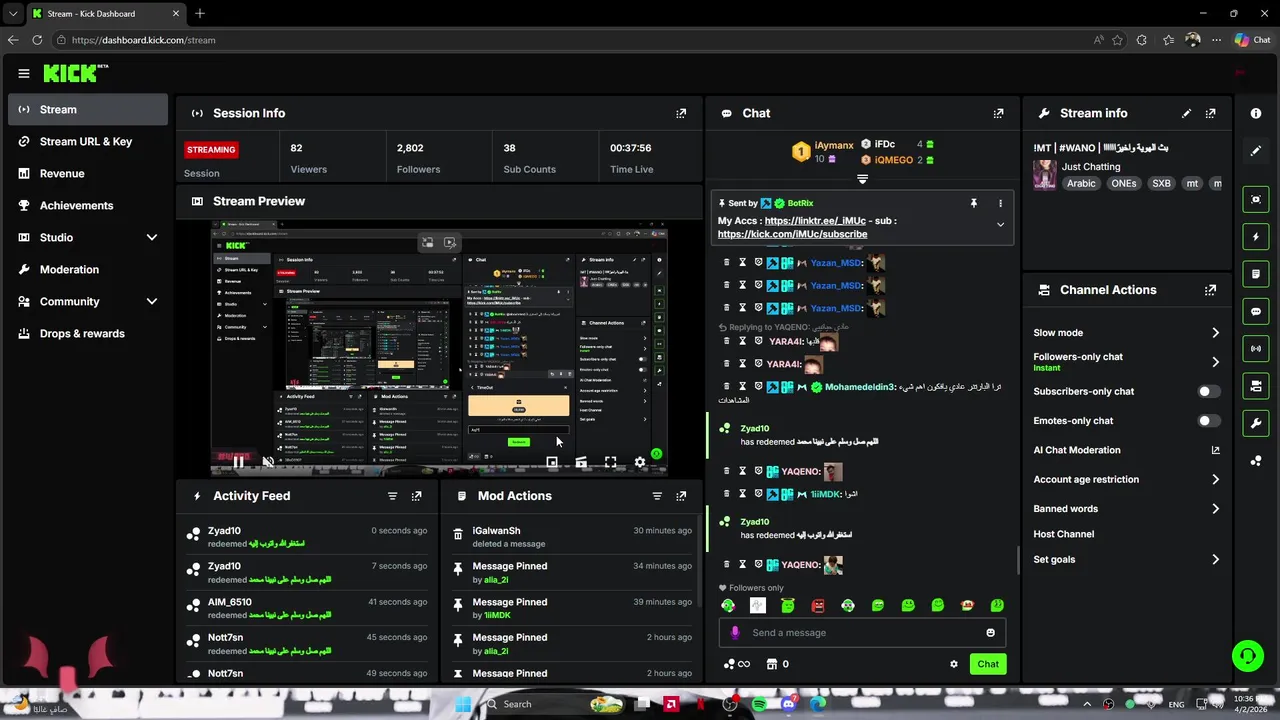
Task: Open picture-in-picture for stream preview
Action: (x=552, y=462)
